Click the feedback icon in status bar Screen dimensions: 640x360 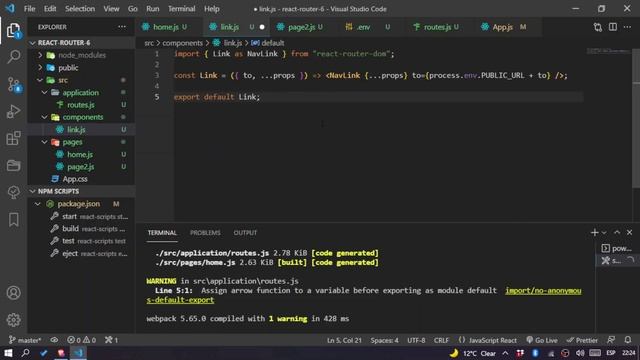coord(611,340)
